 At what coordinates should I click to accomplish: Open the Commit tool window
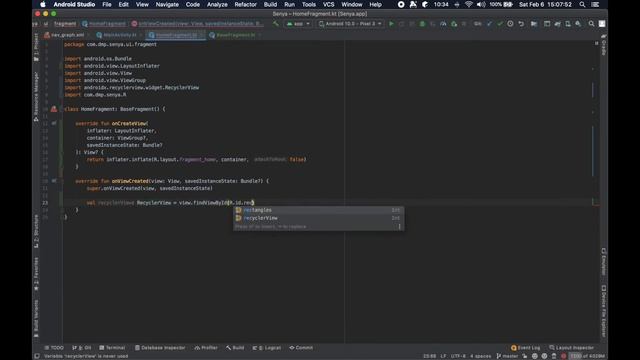pyautogui.click(x=301, y=348)
